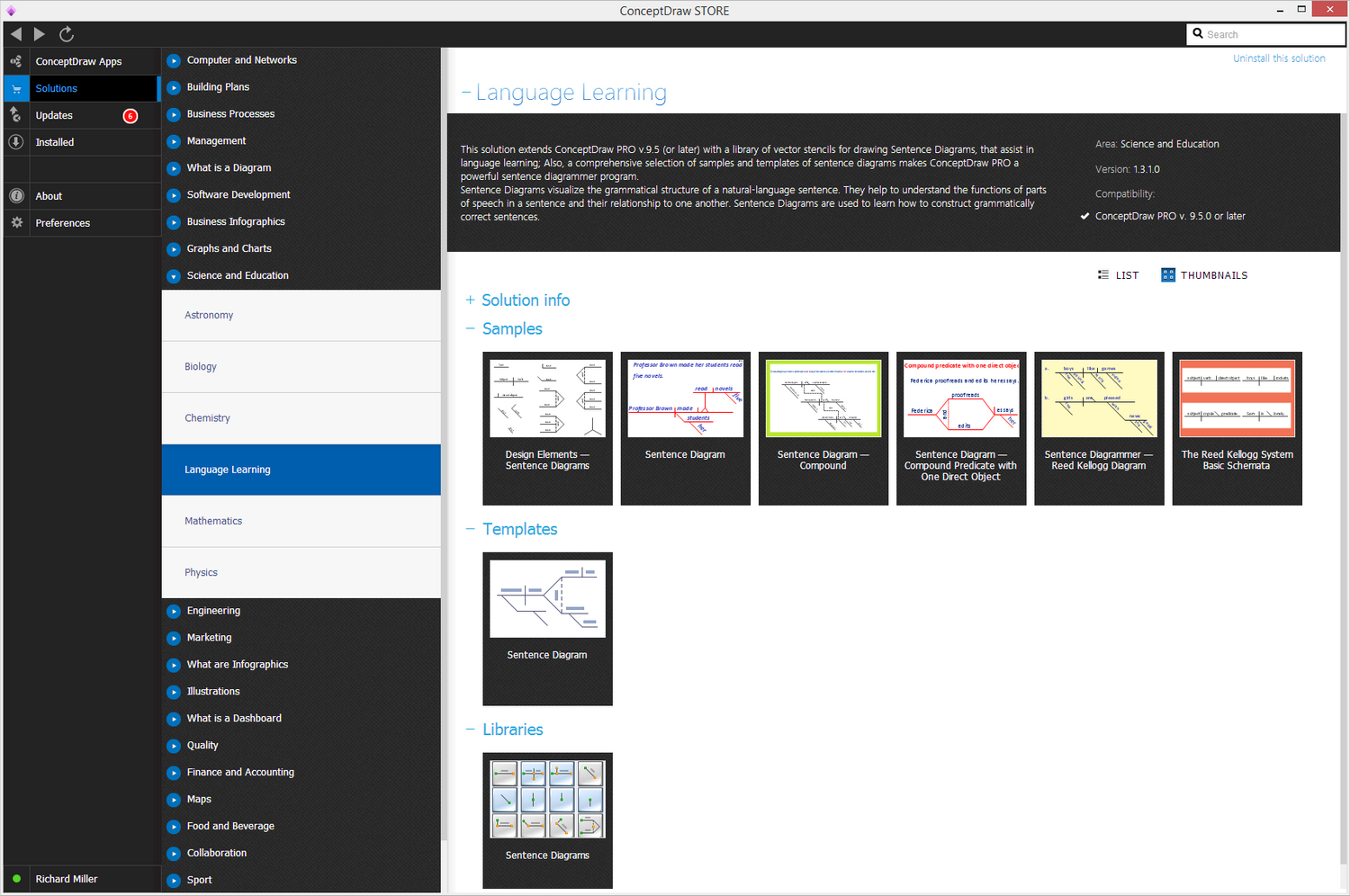The image size is (1350, 896).
Task: Expand the Sport category
Action: coord(174,881)
